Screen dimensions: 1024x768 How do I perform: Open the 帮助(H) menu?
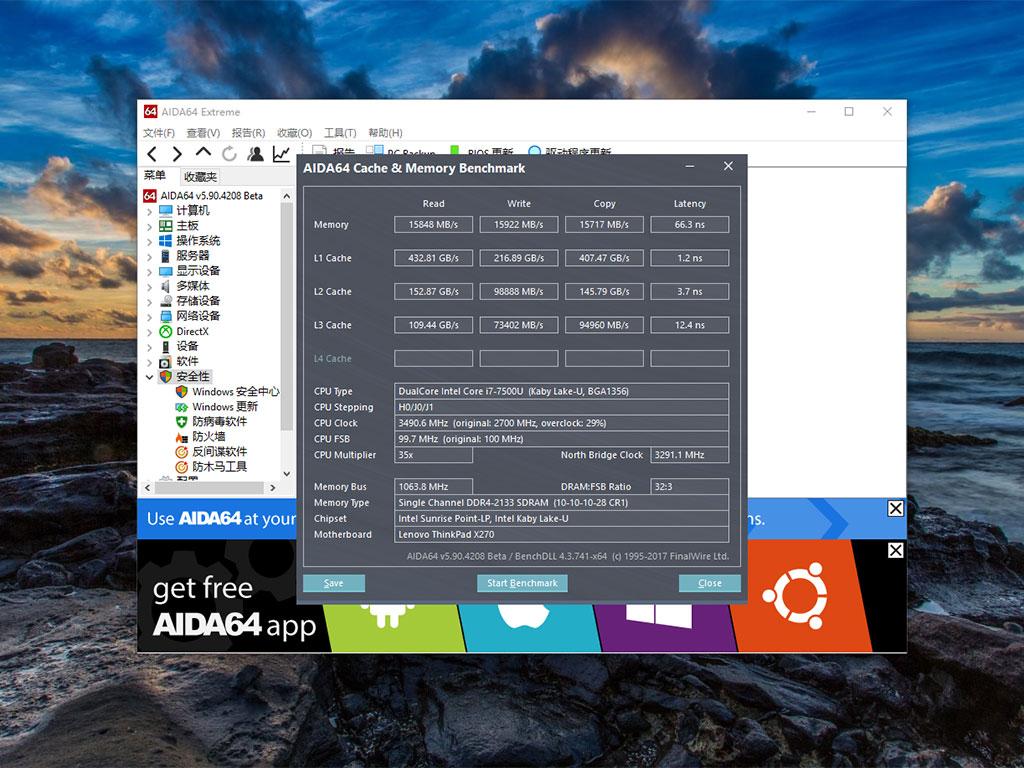pyautogui.click(x=385, y=133)
